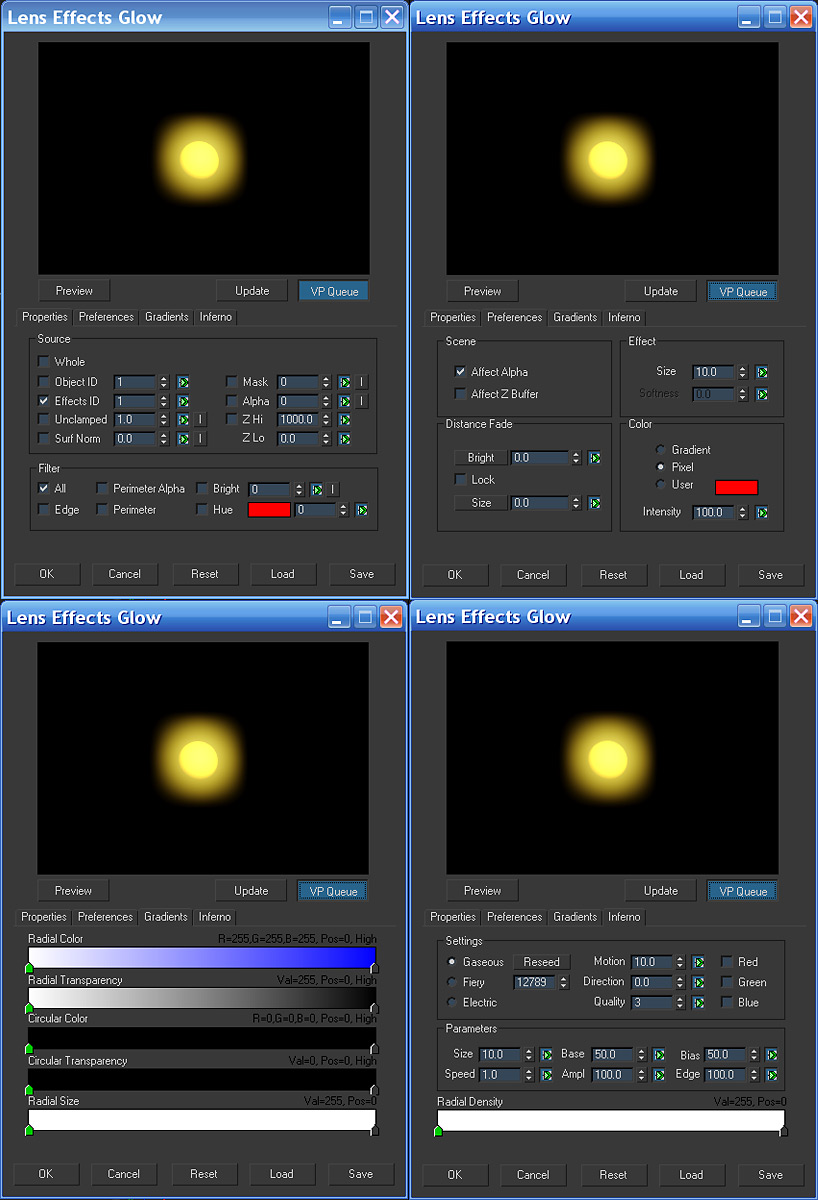Select the Fiery radio button in Inferno

[452, 982]
